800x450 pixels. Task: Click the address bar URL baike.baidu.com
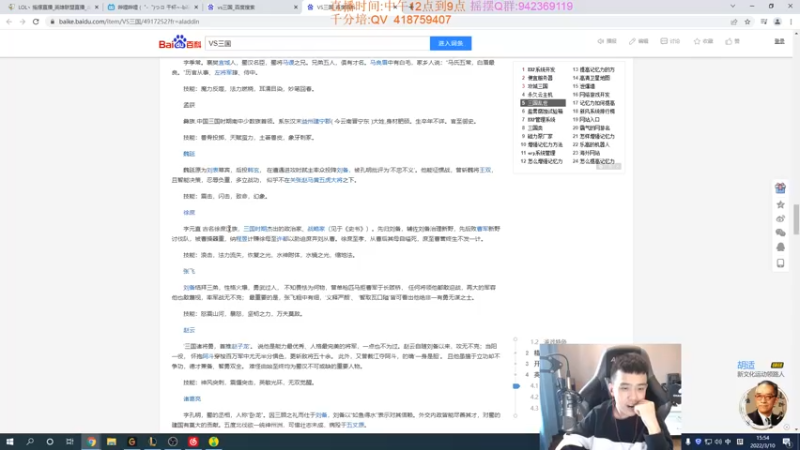129,21
